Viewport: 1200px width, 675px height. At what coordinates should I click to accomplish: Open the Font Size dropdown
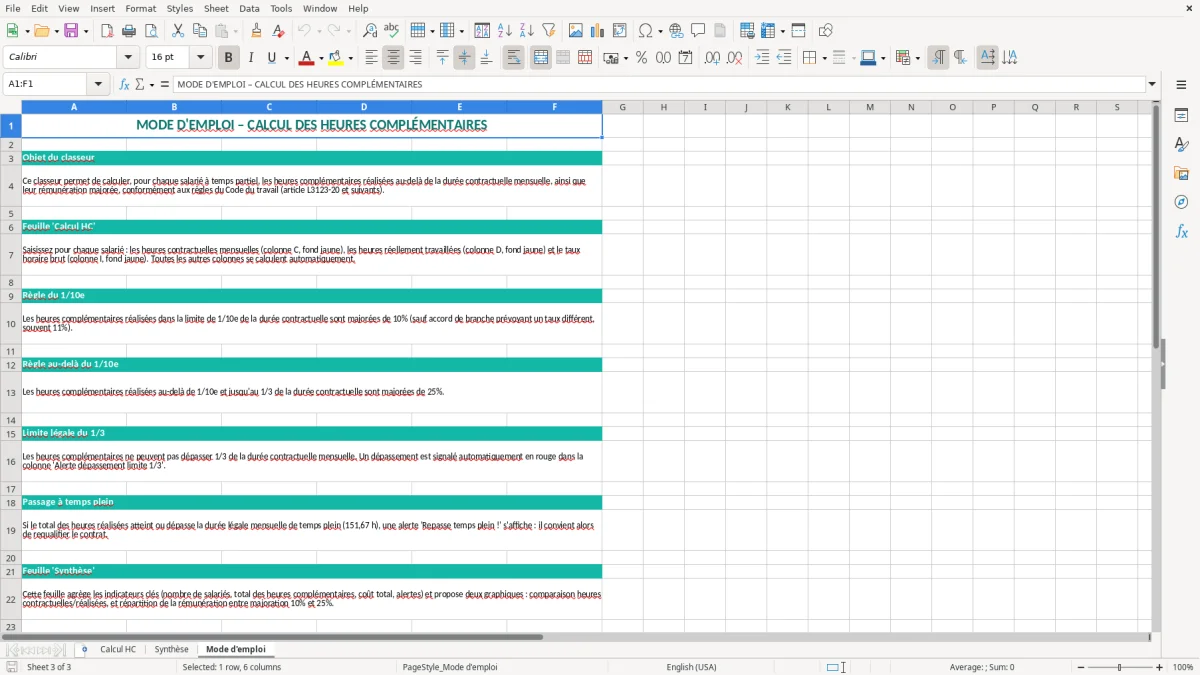(201, 58)
